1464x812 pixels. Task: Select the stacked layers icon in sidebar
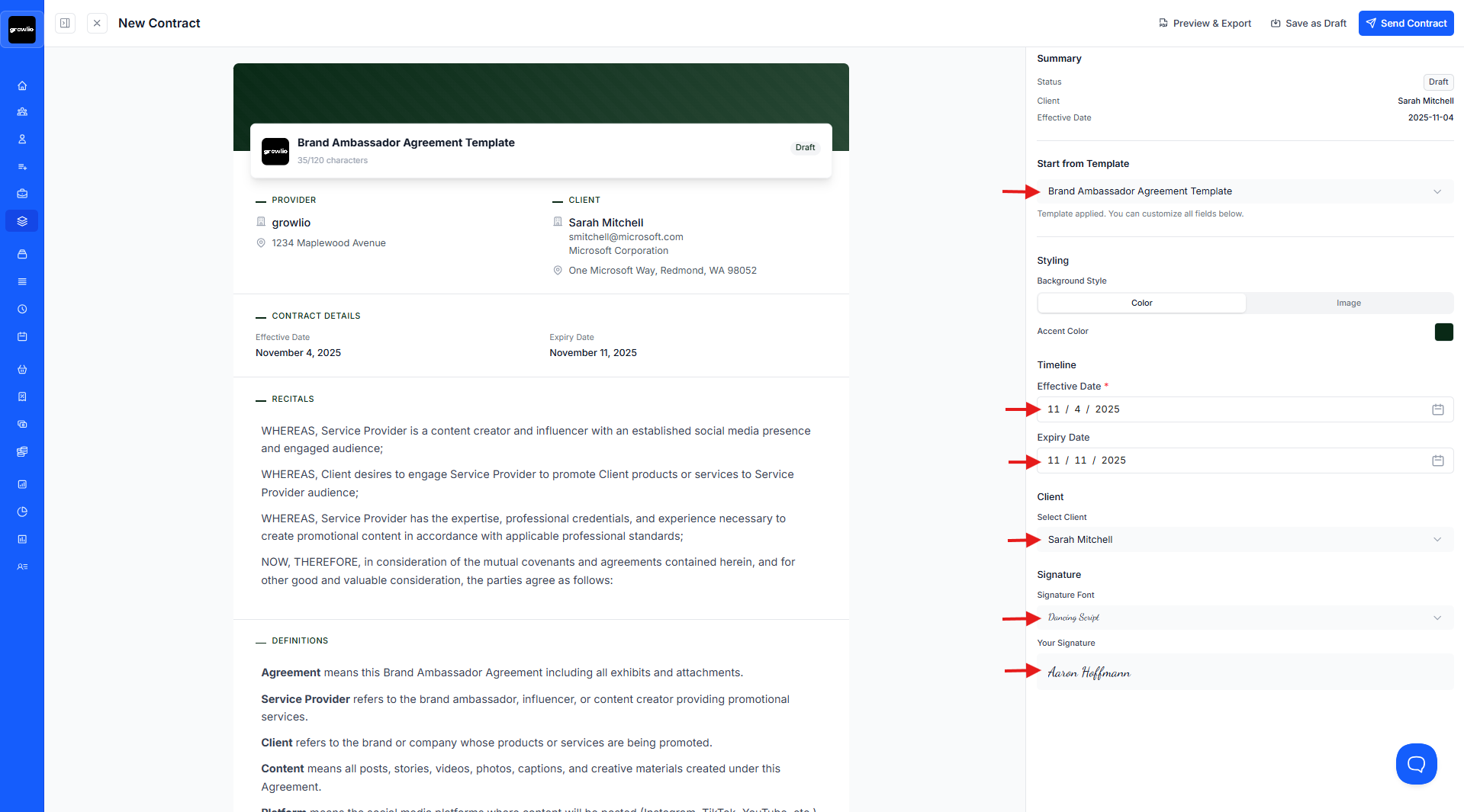click(x=22, y=221)
